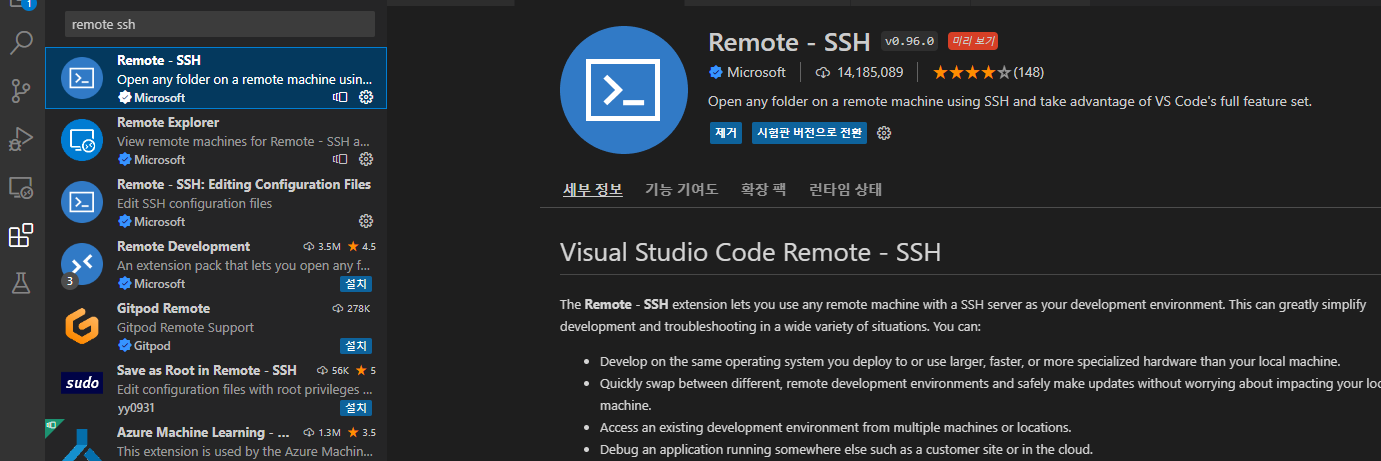Select the Azure Machine Learning entry title

[x=204, y=432]
